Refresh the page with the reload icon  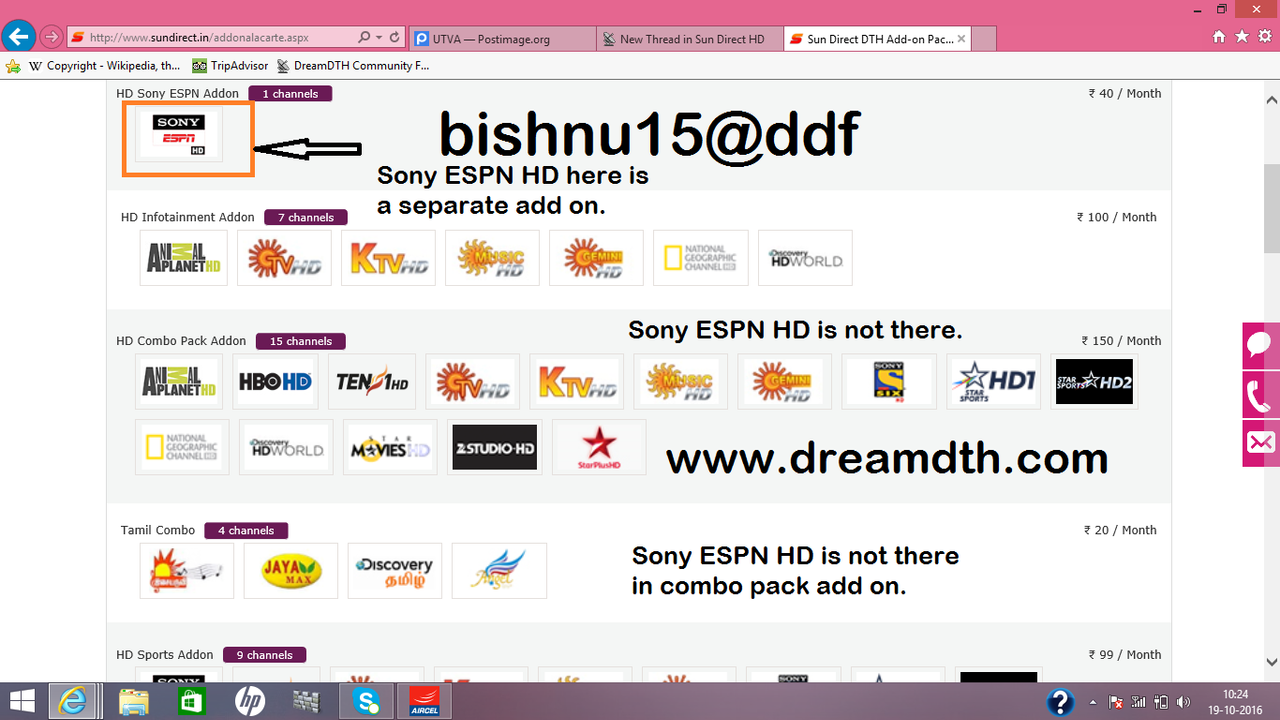(x=395, y=38)
